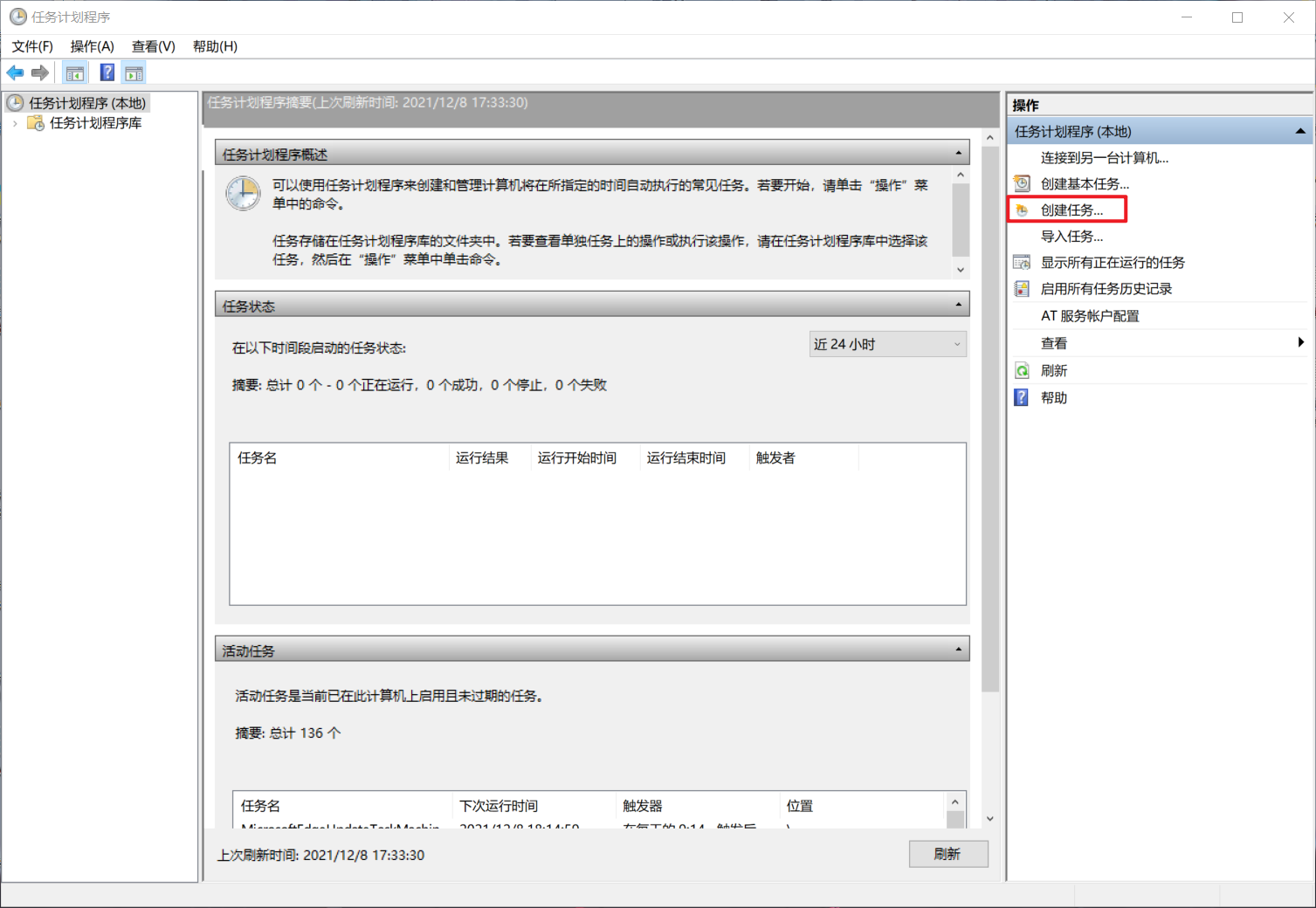Click the 位置 column header
The width and height of the screenshot is (1316, 908).
click(862, 806)
